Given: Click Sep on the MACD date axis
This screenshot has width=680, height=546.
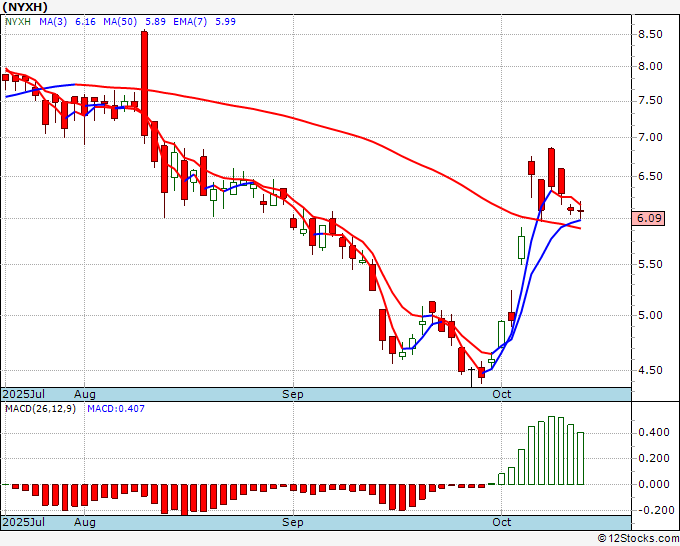Looking at the screenshot, I should [x=293, y=522].
